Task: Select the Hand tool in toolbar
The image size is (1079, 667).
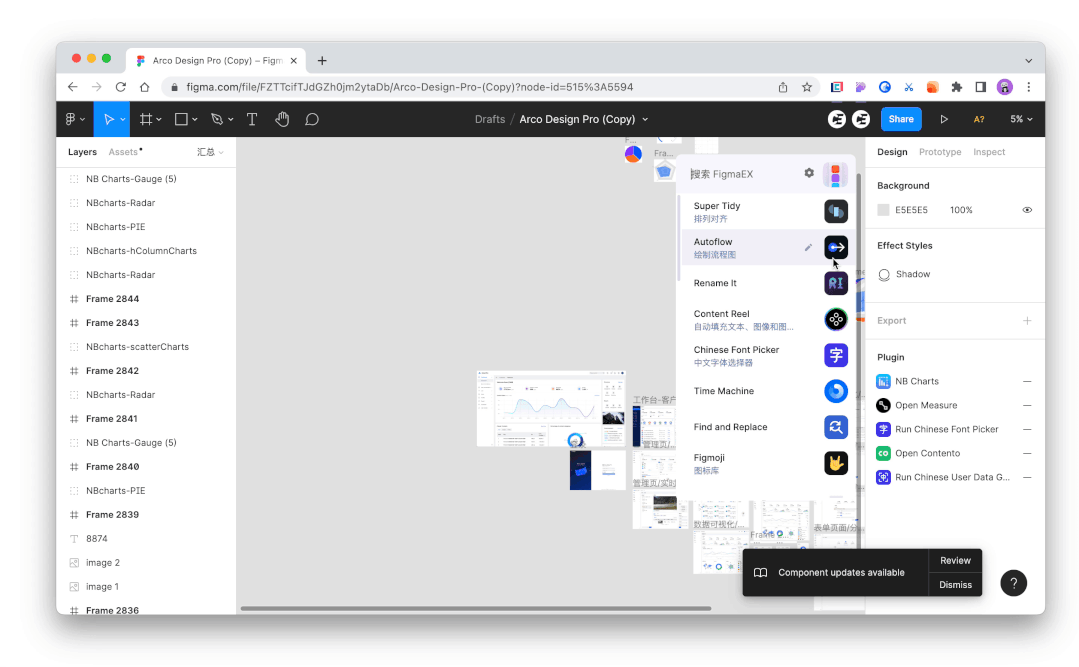Action: pos(282,119)
